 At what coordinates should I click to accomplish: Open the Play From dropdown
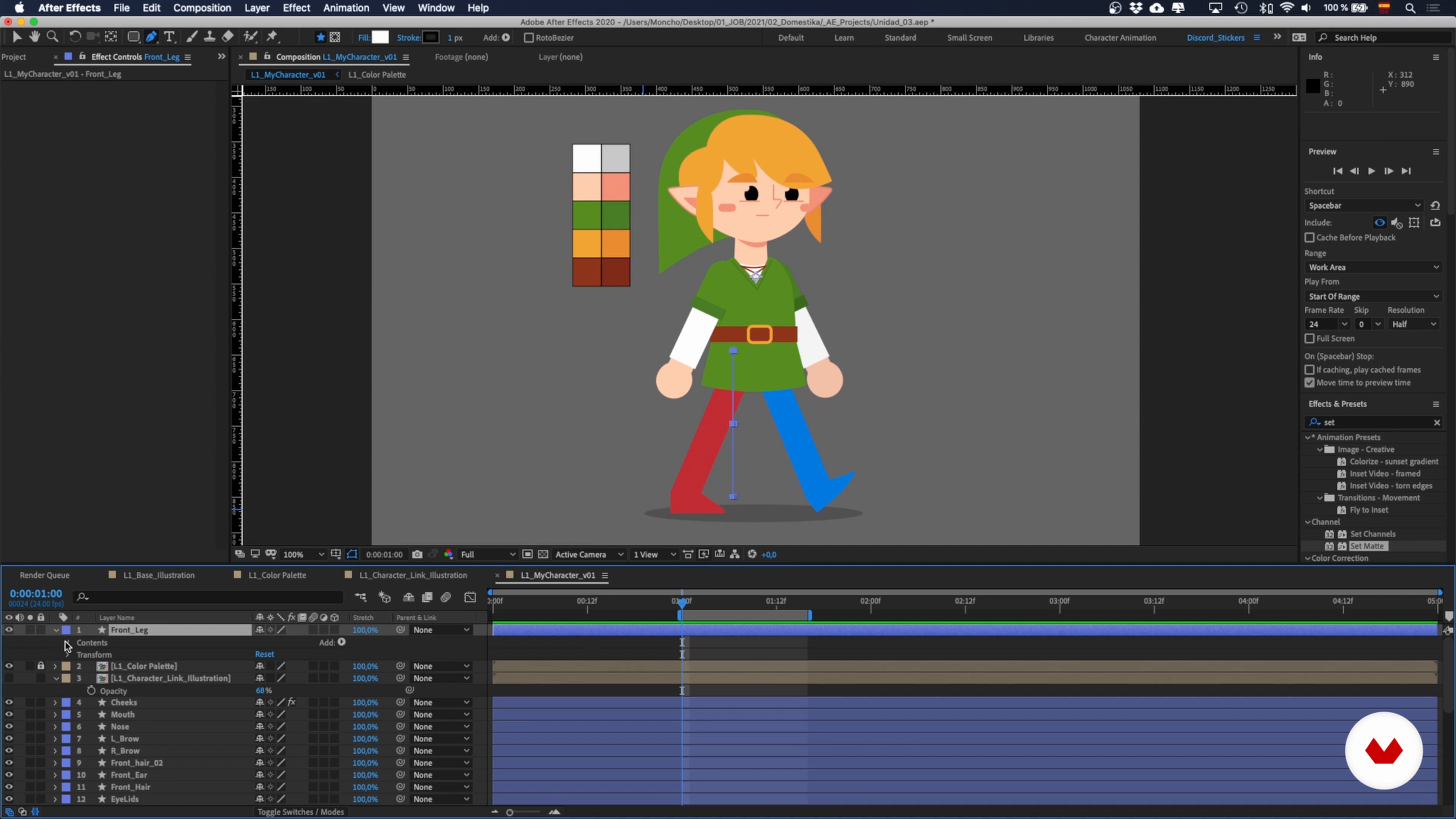tap(1373, 297)
